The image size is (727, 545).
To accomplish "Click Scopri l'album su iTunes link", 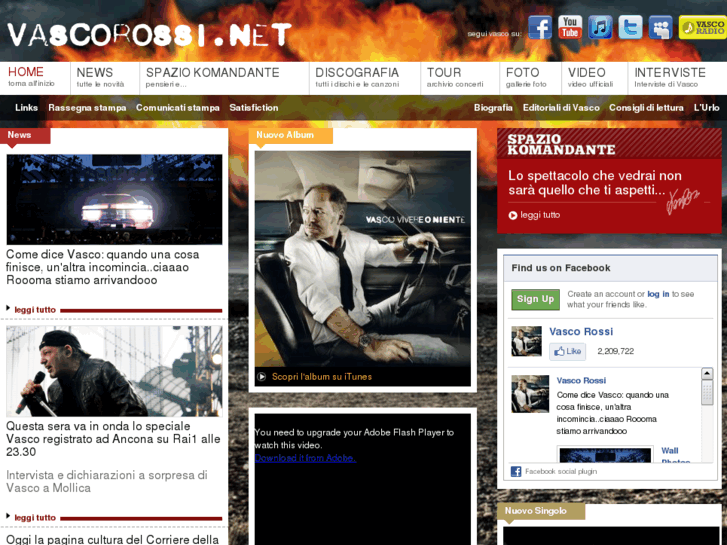I will coord(322,377).
